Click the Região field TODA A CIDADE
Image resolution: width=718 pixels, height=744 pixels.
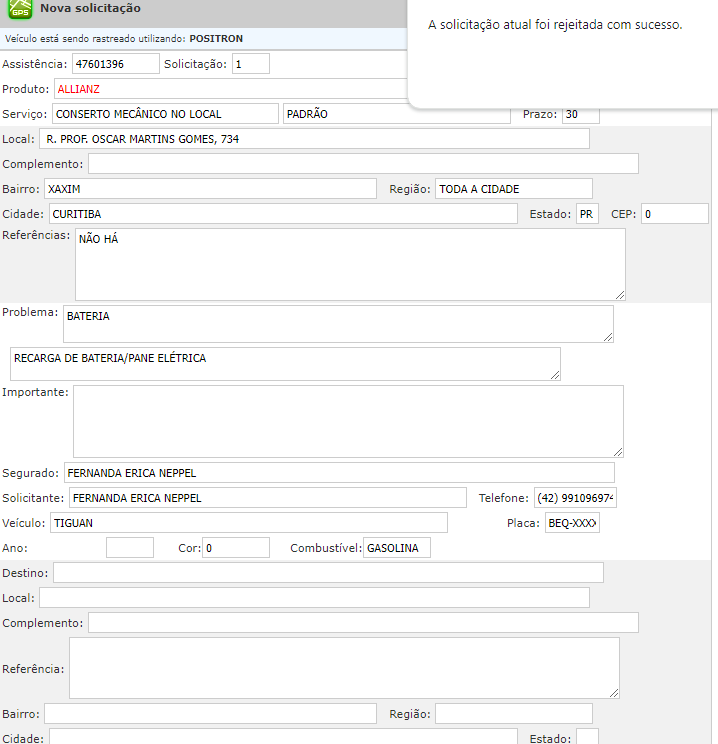click(513, 189)
